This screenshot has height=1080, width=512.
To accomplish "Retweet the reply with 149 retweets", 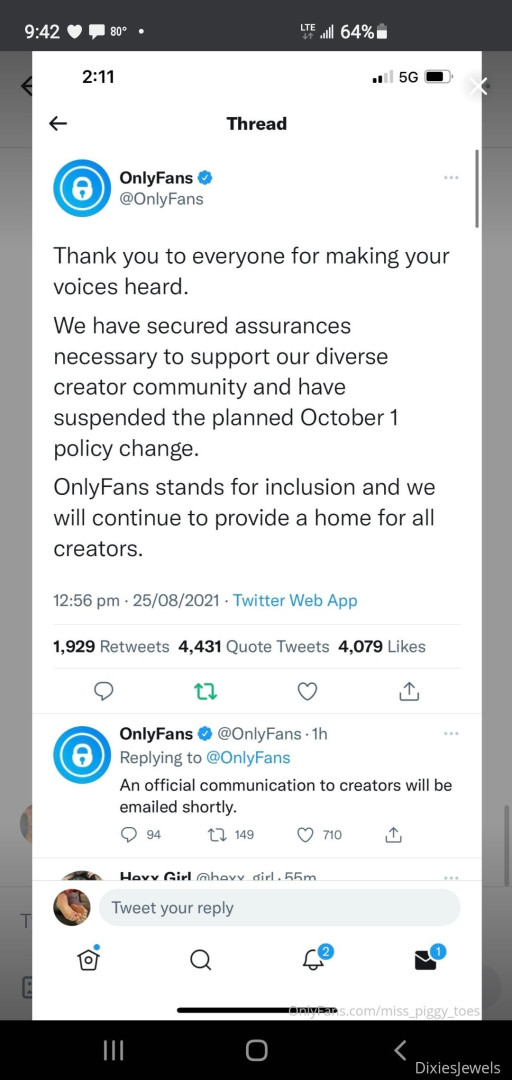I will click(231, 835).
